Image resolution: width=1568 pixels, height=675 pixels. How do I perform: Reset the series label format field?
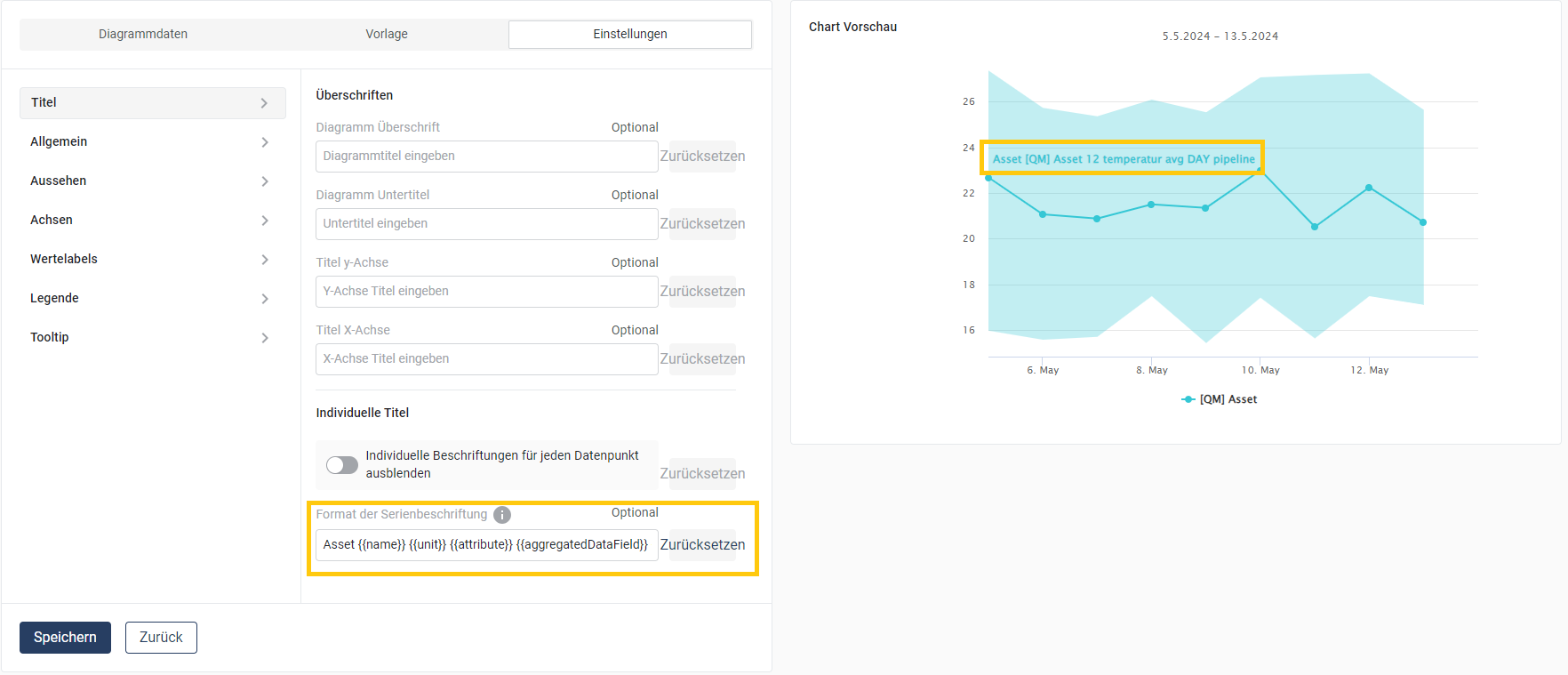702,545
